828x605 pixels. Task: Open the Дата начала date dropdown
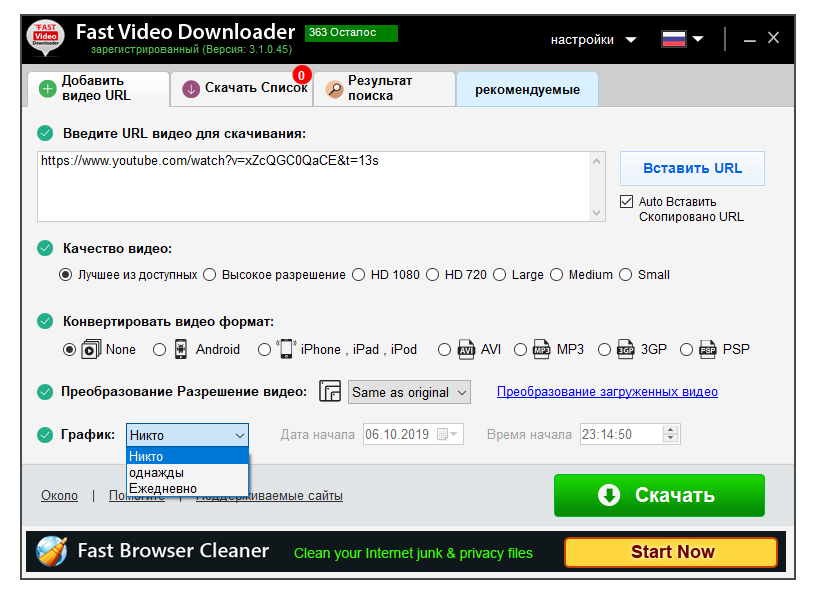pos(454,434)
